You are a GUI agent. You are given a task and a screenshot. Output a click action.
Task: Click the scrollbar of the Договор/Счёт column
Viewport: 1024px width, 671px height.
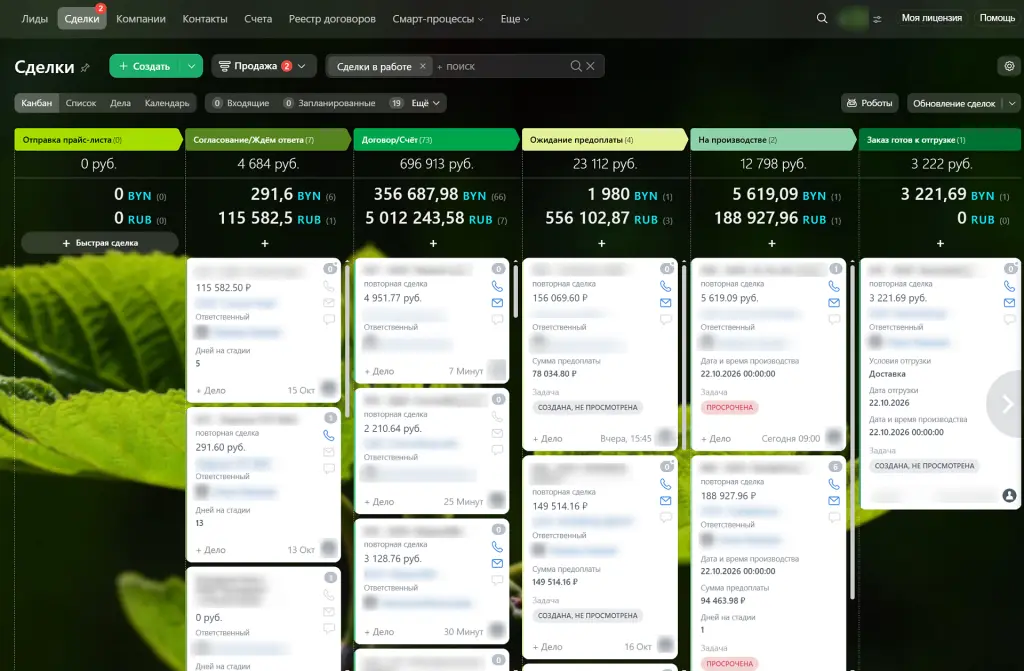515,291
